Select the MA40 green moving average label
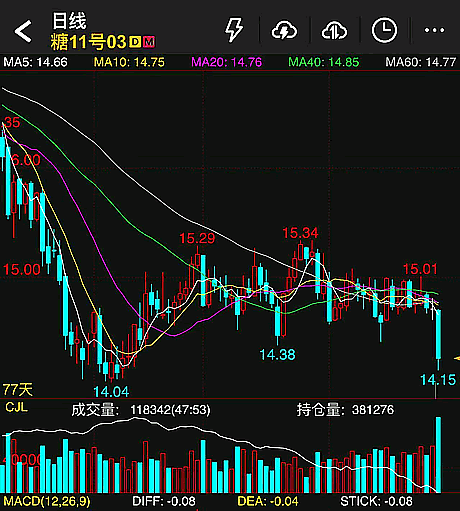The height and width of the screenshot is (511, 460). pyautogui.click(x=324, y=62)
